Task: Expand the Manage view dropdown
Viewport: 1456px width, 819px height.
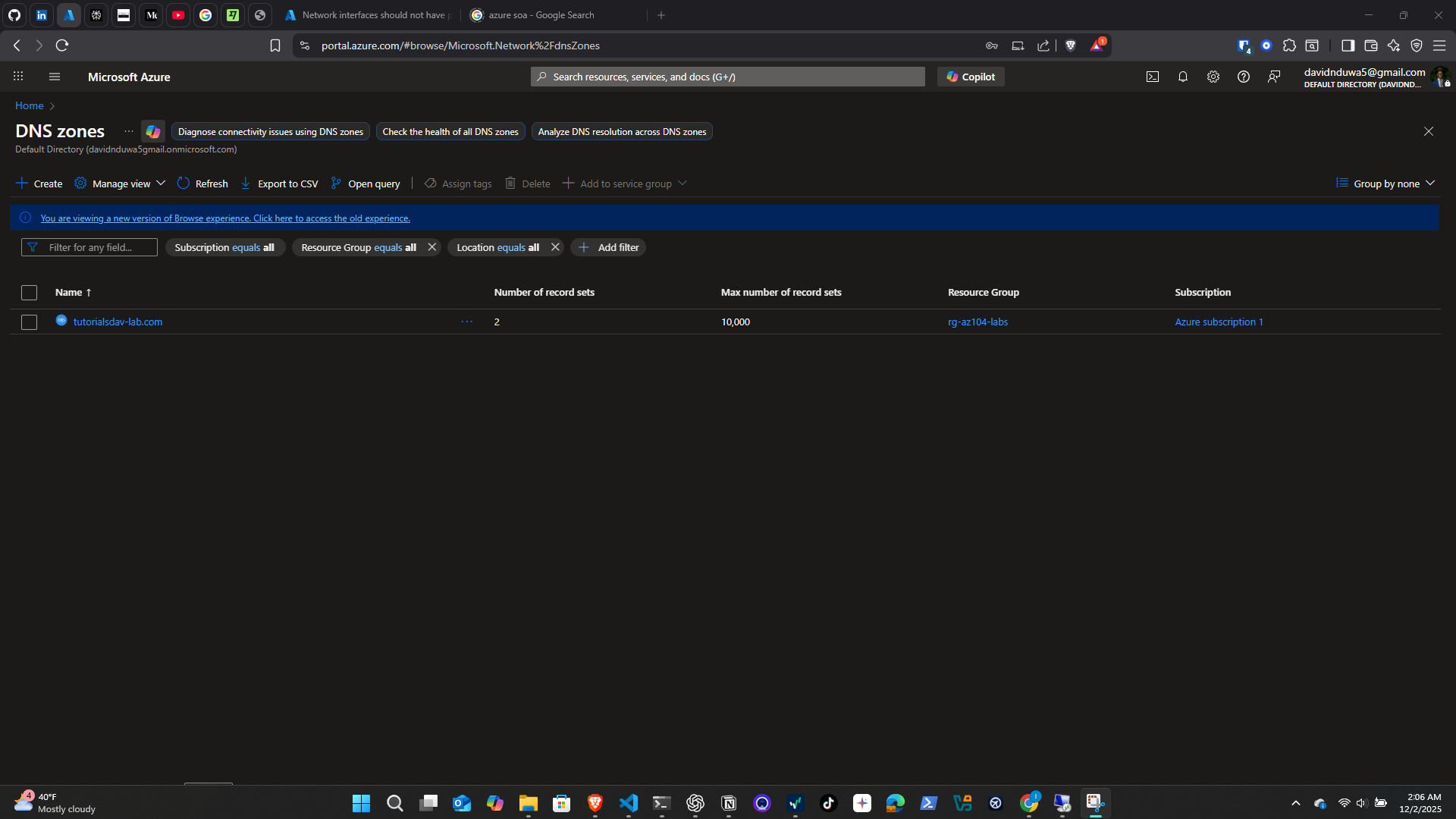Action: point(120,184)
